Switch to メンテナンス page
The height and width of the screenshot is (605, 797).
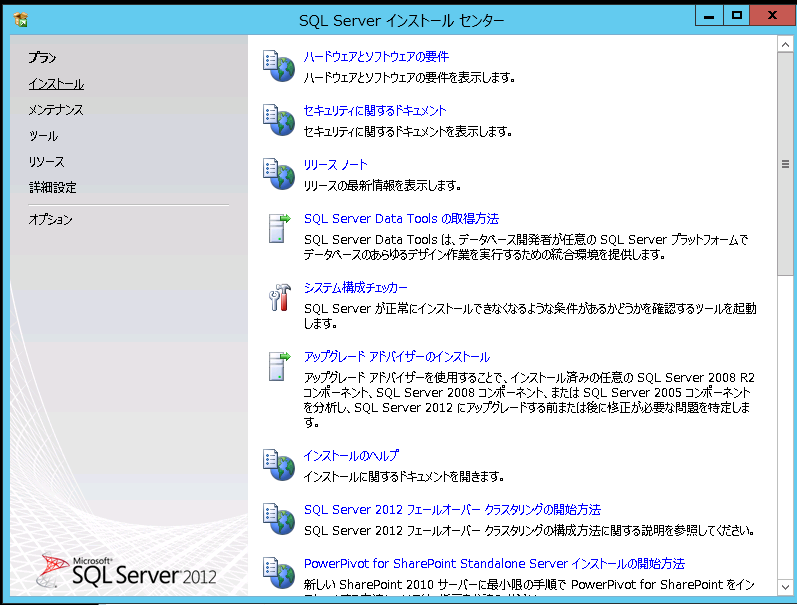point(55,110)
